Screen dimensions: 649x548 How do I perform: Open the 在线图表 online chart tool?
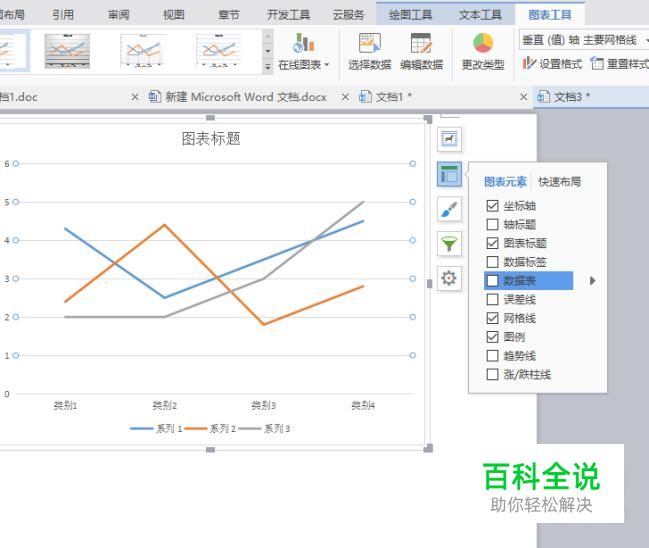pos(304,52)
